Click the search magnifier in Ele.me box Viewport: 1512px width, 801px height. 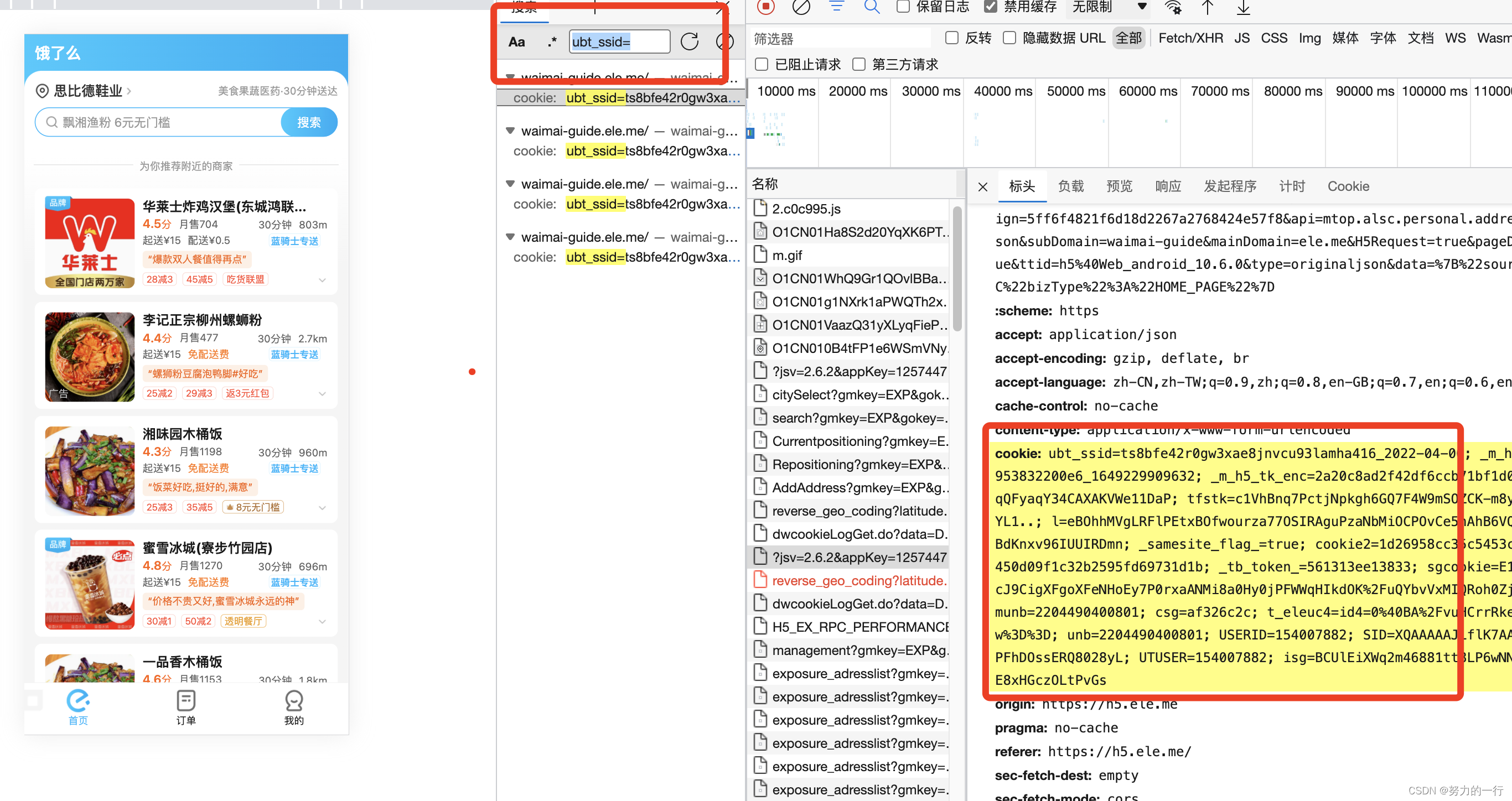(51, 122)
